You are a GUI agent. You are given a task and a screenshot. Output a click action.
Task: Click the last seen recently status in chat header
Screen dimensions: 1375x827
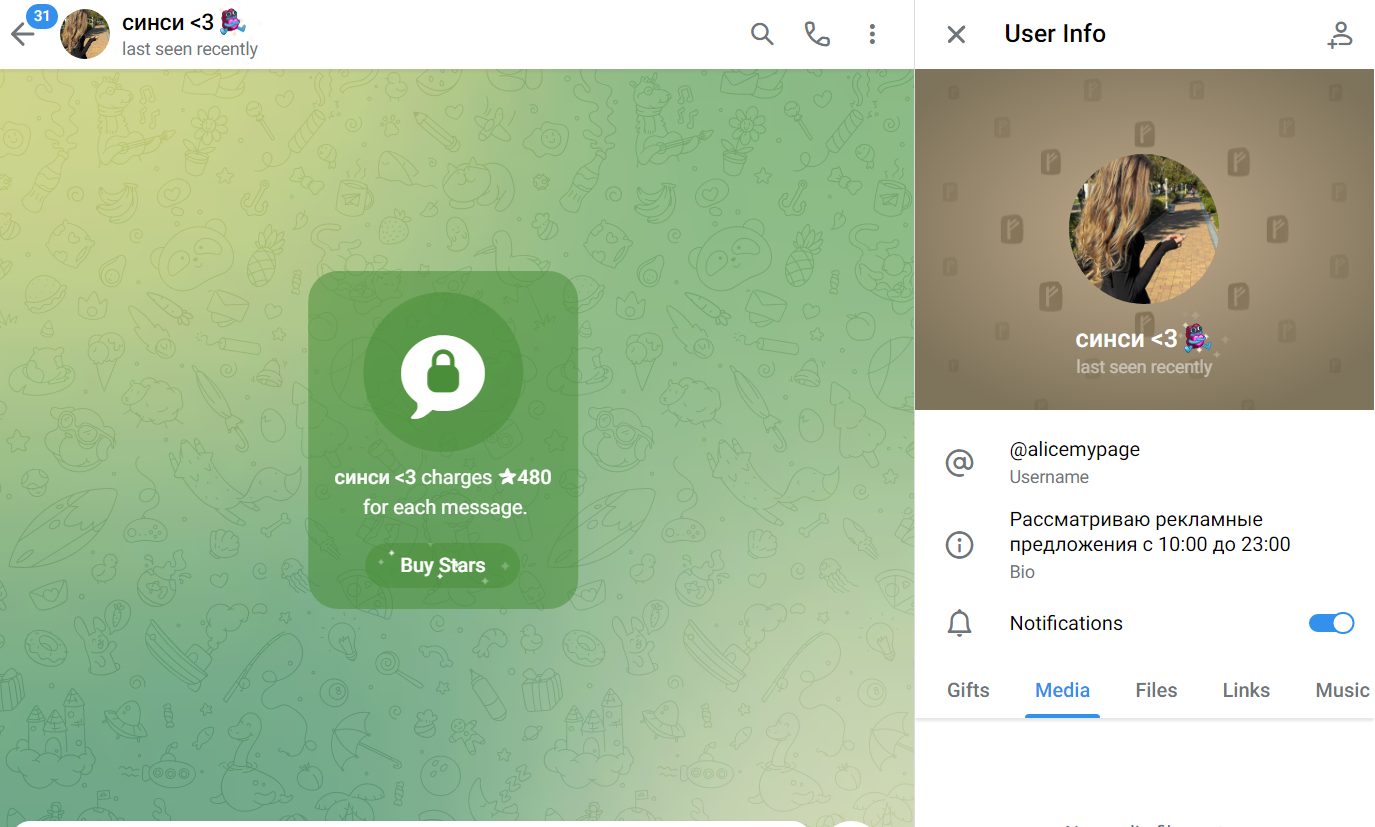click(190, 49)
